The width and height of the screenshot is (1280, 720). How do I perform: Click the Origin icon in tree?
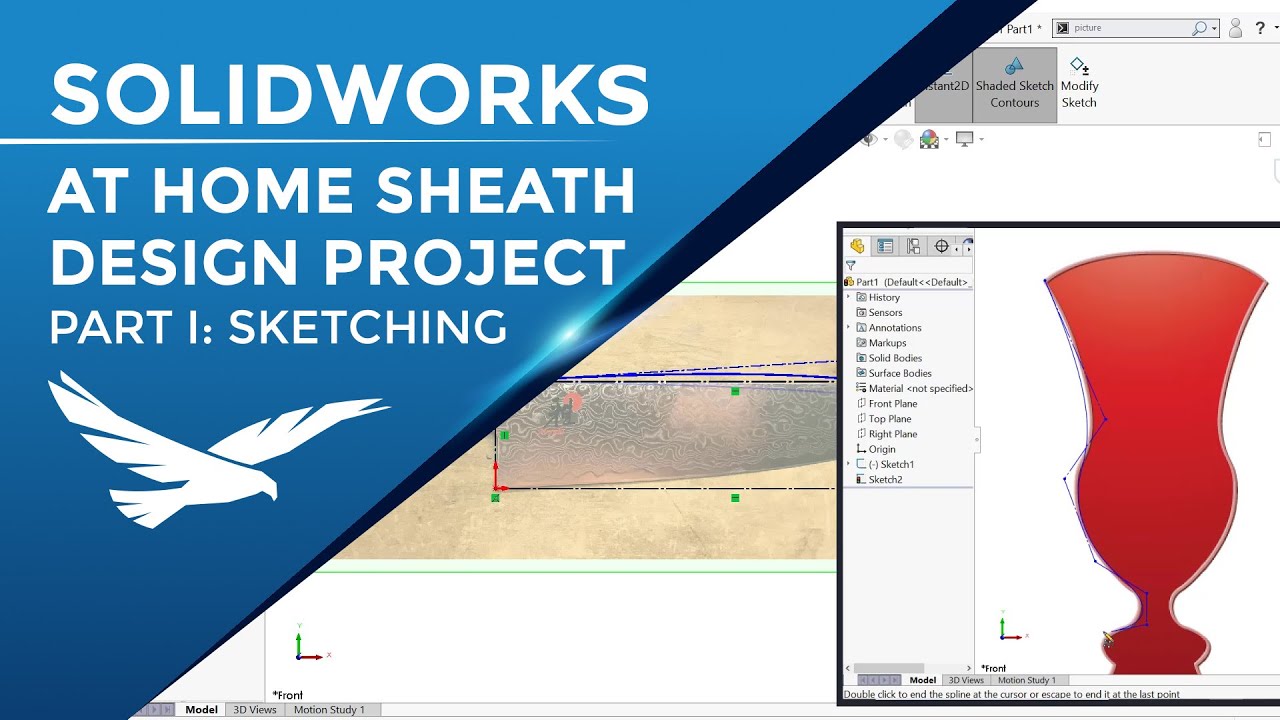coord(861,449)
